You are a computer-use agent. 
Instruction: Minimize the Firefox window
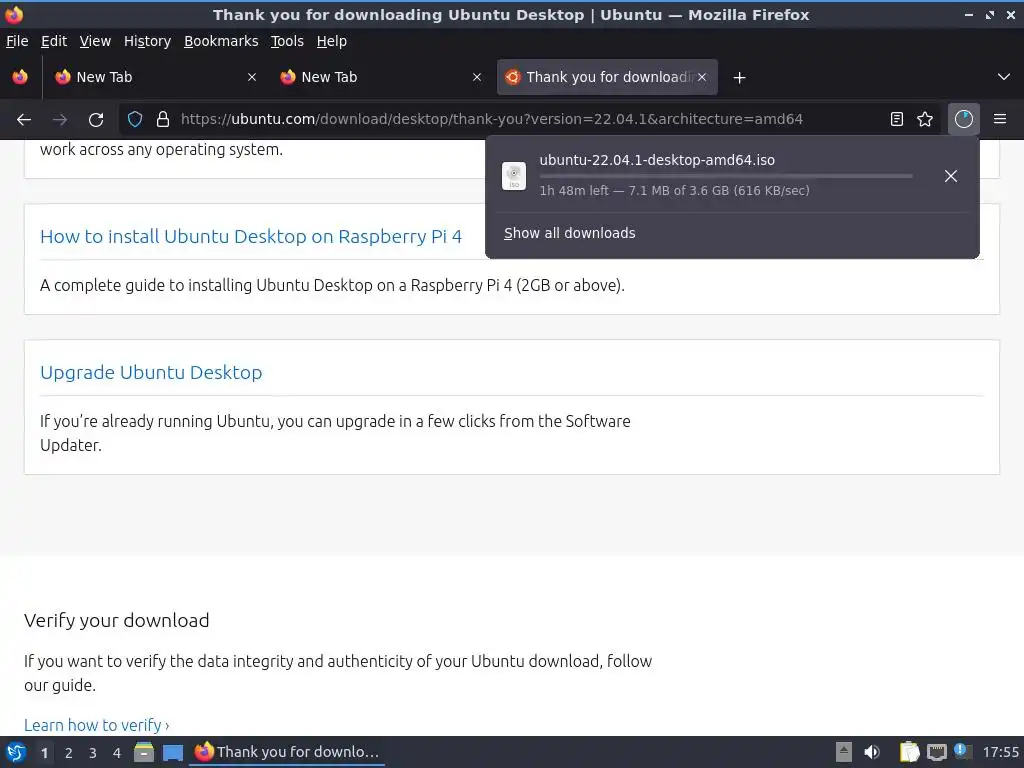[x=969, y=14]
